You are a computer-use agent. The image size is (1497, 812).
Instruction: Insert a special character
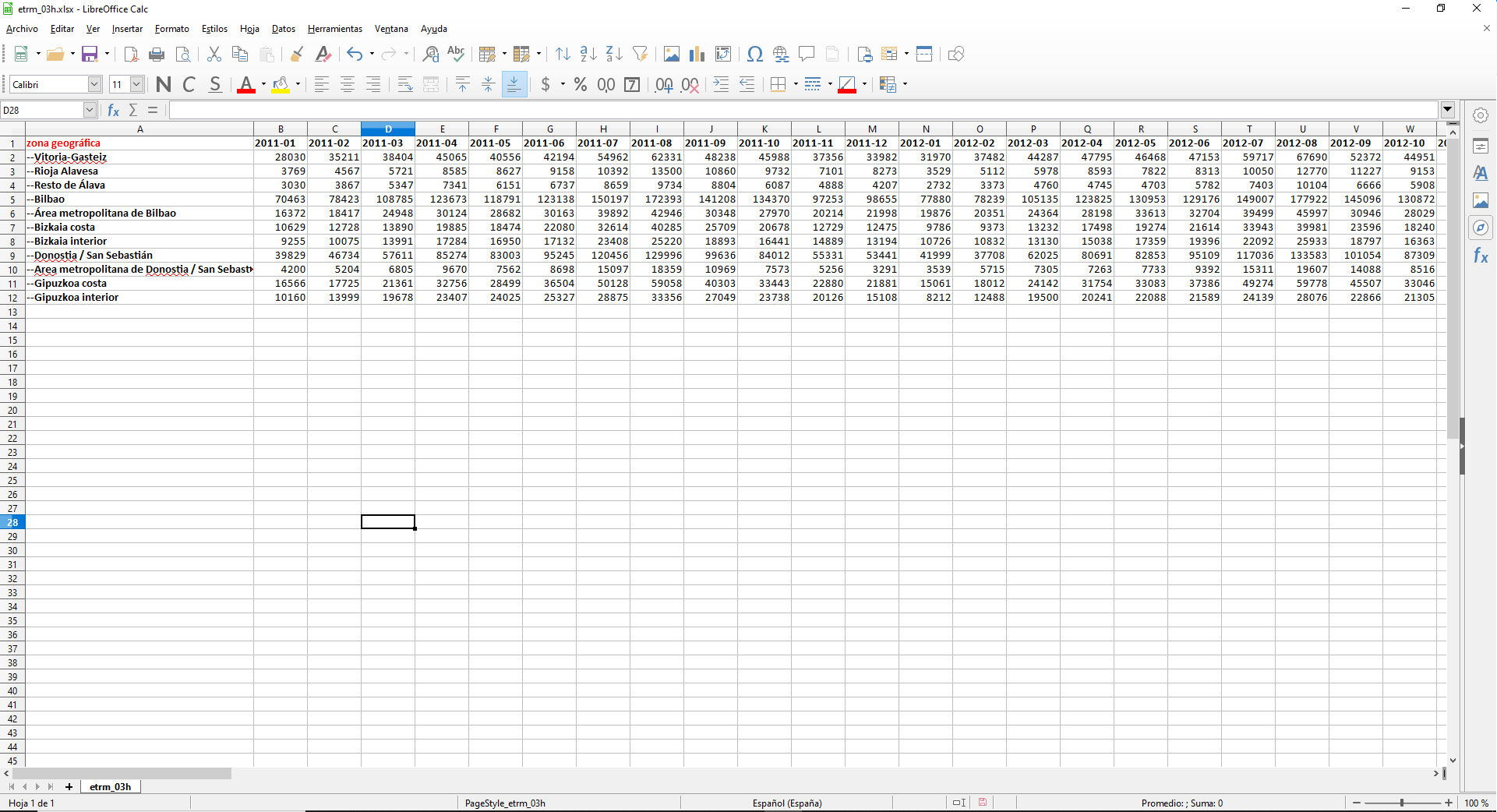[754, 54]
